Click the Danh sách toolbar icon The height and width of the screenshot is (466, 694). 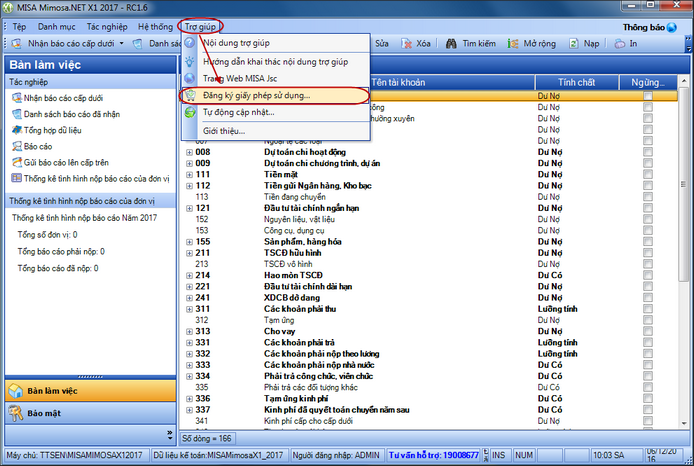[138, 43]
